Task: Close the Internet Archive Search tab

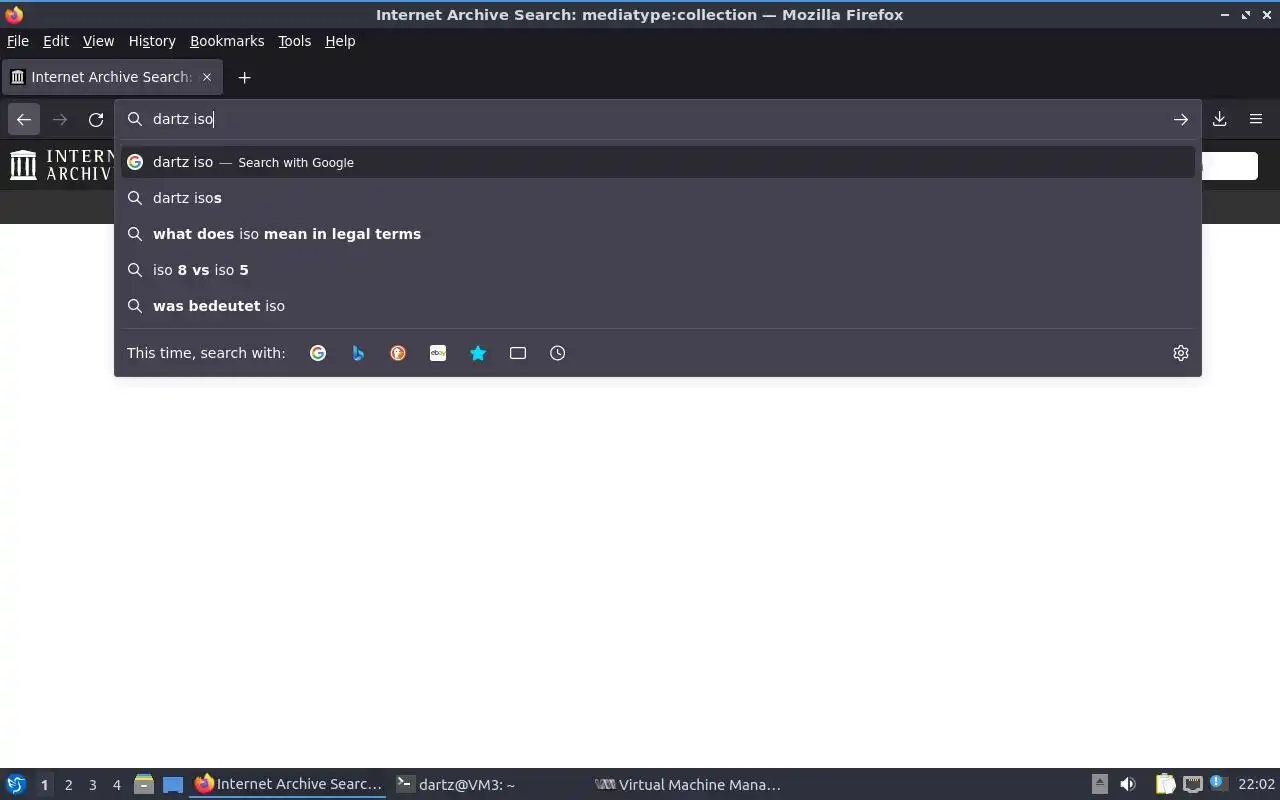Action: [x=207, y=77]
